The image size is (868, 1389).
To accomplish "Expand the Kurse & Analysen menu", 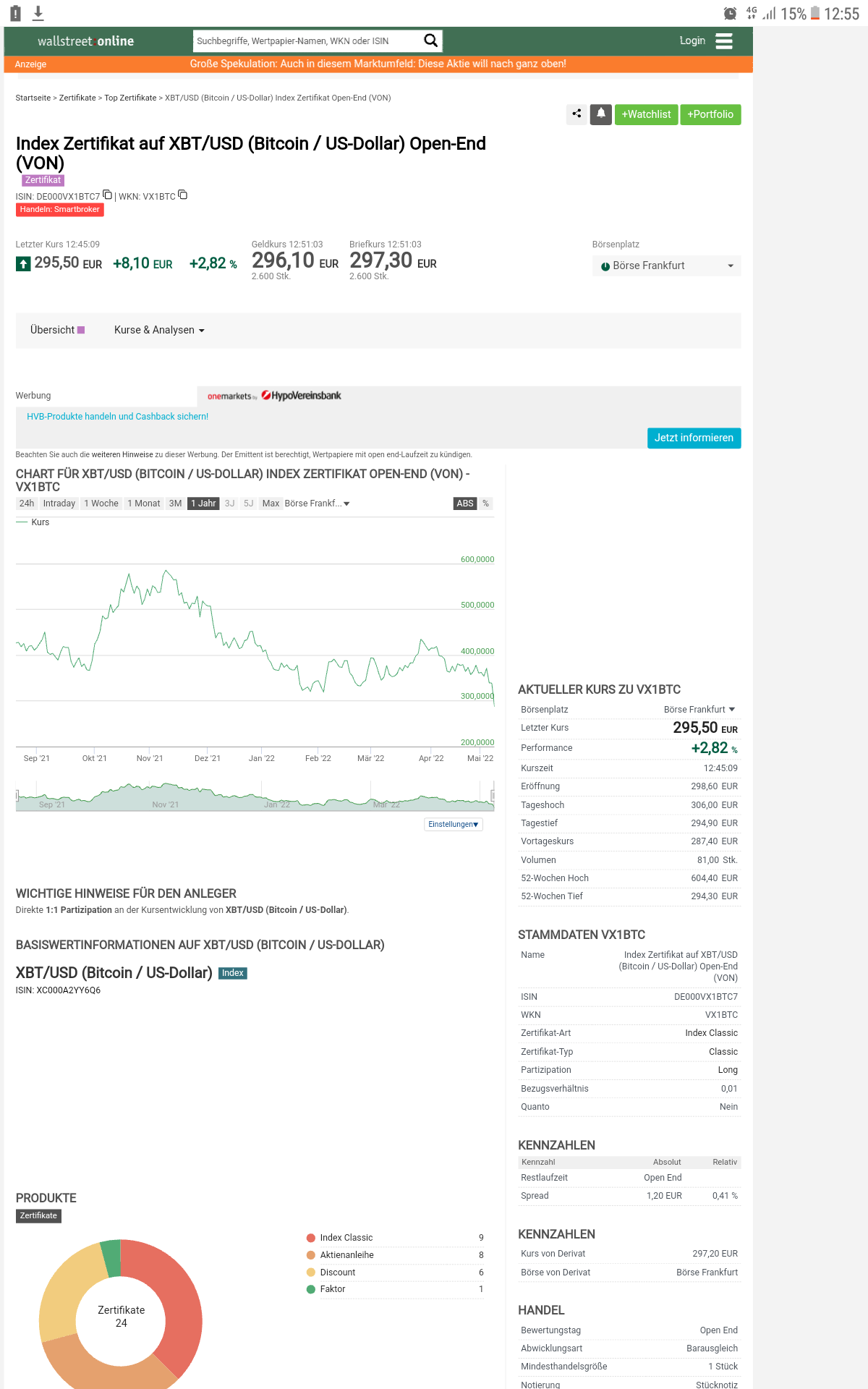I will point(159,330).
